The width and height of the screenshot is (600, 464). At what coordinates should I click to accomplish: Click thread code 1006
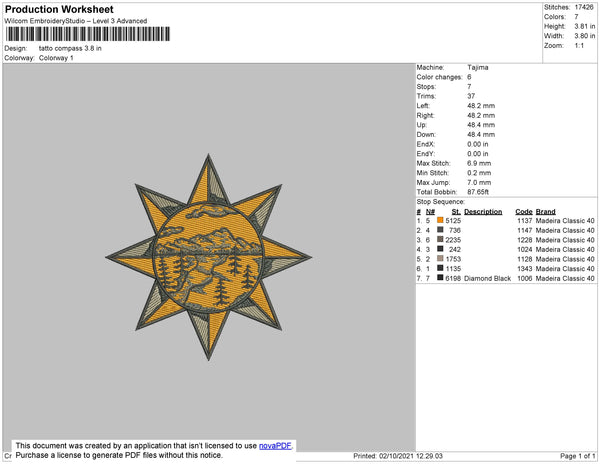coord(525,278)
